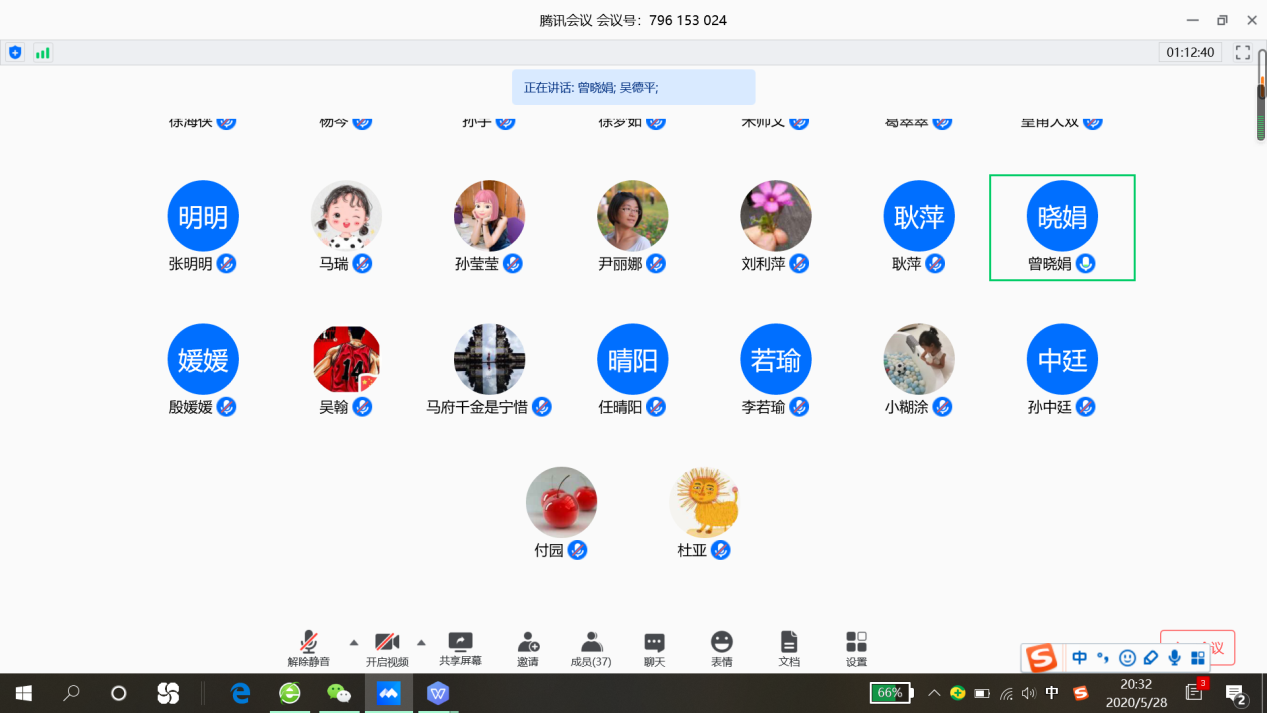
Task: Click the 01:12:40 meeting timer
Action: [x=1190, y=52]
